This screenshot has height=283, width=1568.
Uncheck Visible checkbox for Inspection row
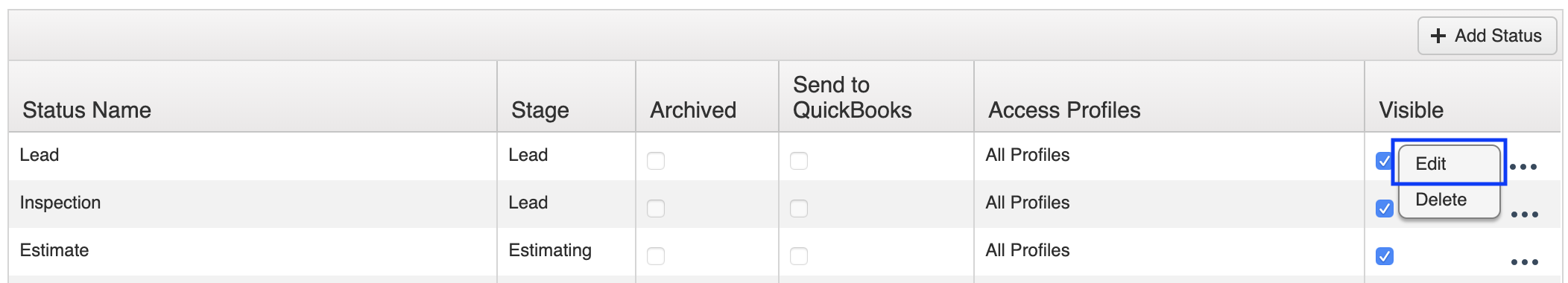tap(1385, 209)
